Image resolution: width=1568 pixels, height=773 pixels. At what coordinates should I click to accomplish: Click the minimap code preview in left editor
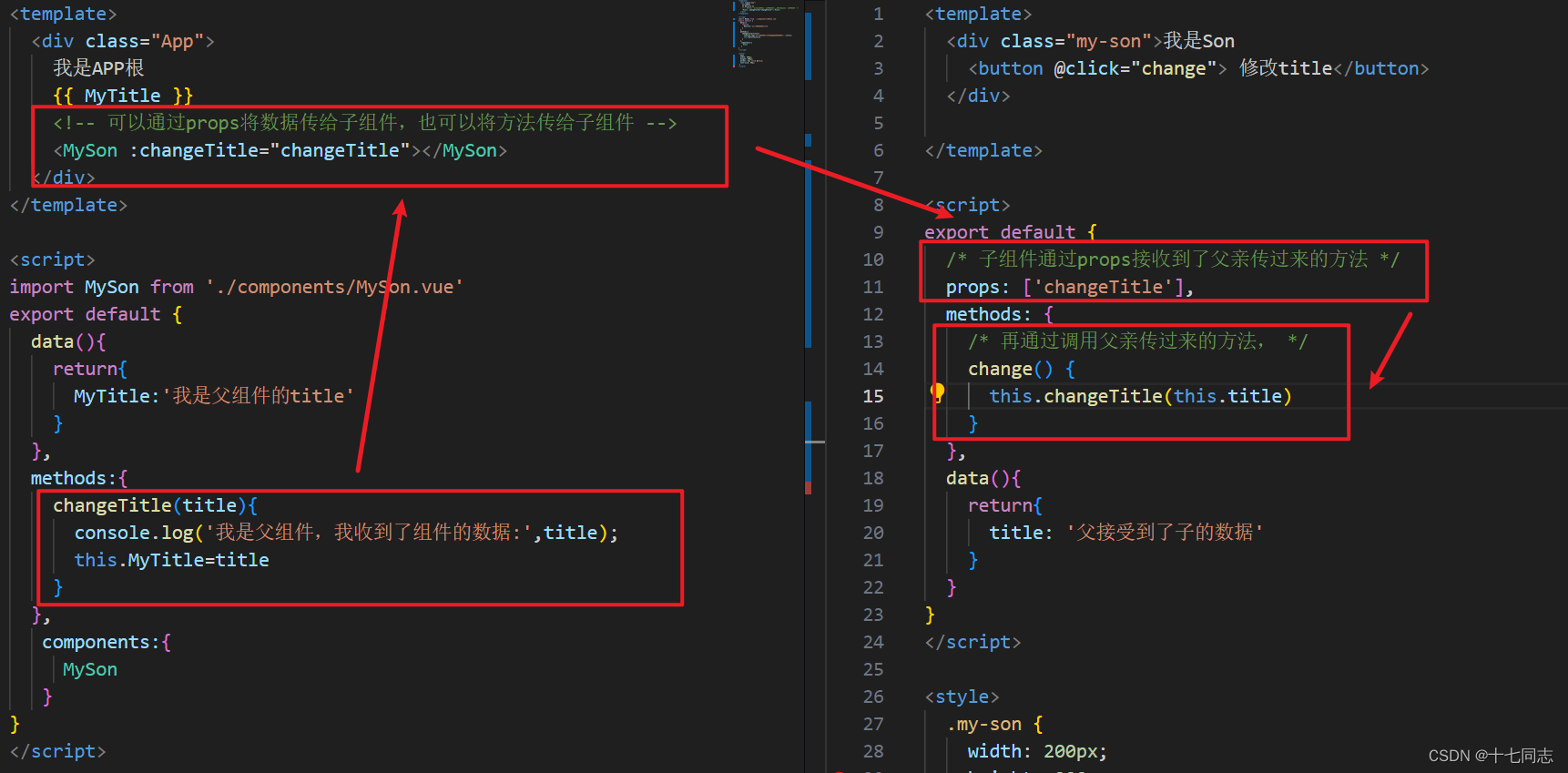pos(765,35)
